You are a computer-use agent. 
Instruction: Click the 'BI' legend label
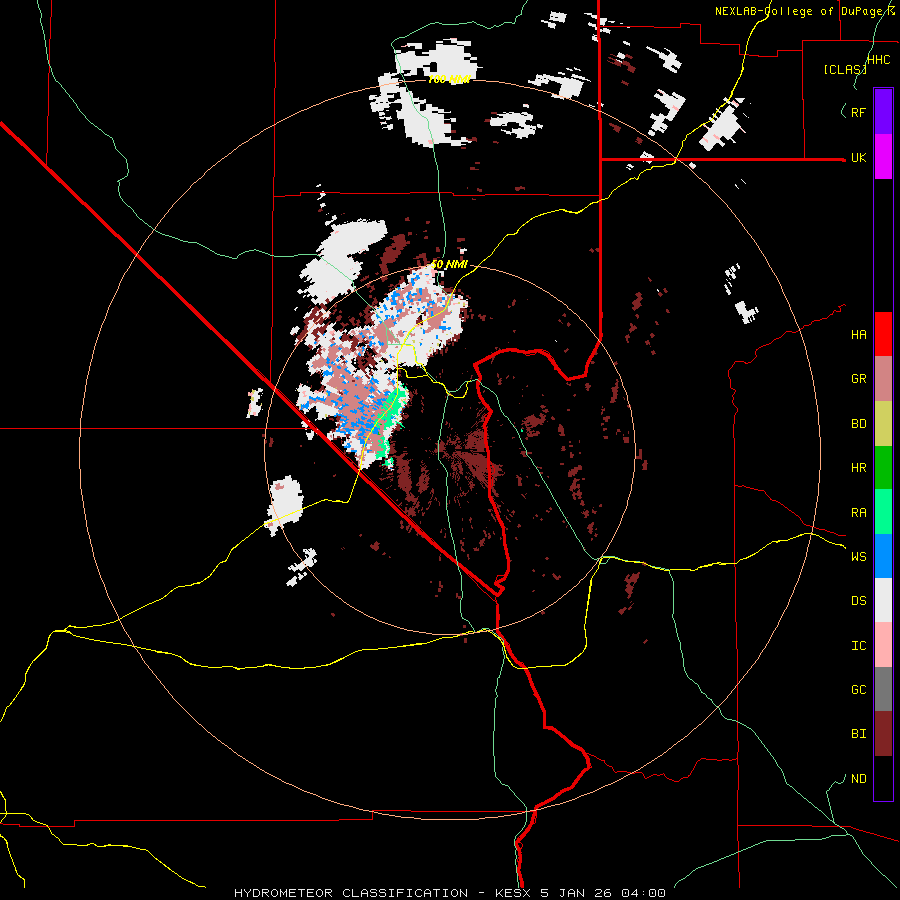pos(858,734)
